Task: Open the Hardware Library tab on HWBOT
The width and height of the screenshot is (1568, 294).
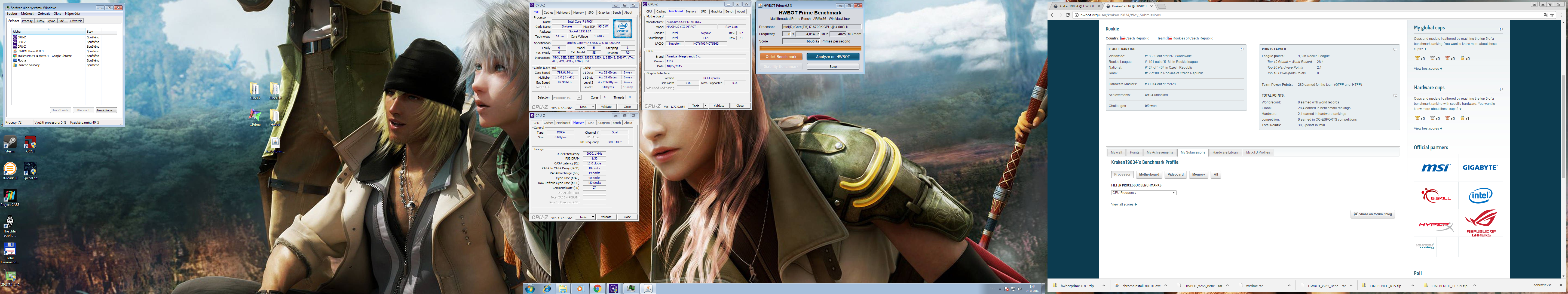Action: click(1225, 152)
